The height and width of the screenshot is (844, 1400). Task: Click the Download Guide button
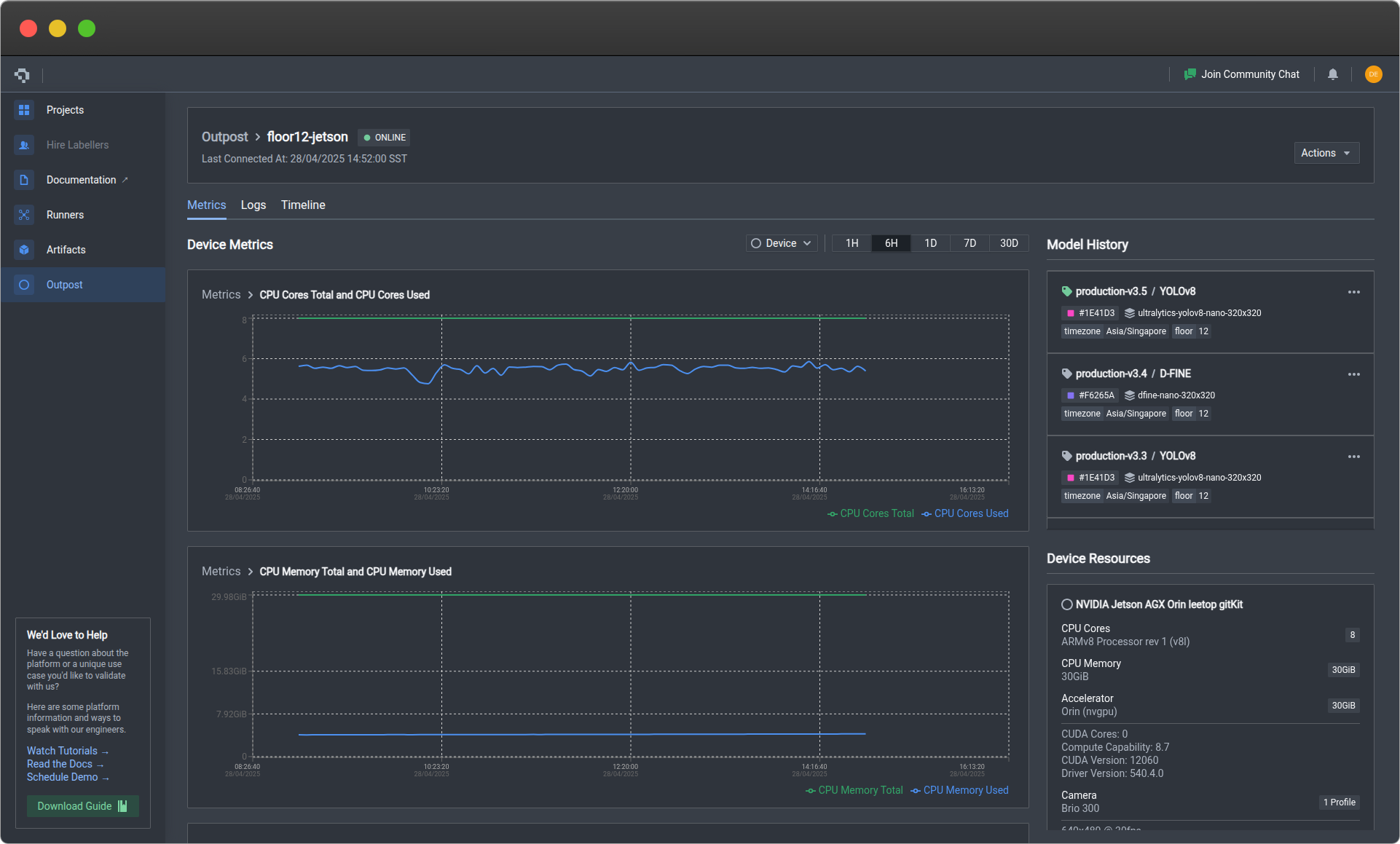click(82, 806)
